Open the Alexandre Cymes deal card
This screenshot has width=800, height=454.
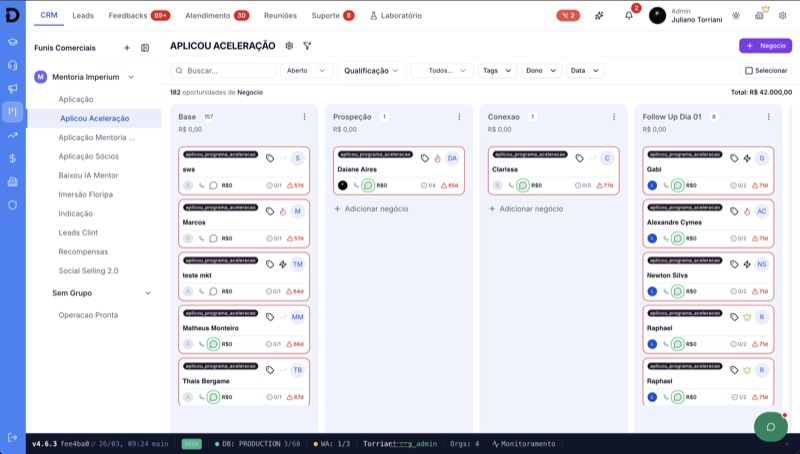click(708, 224)
